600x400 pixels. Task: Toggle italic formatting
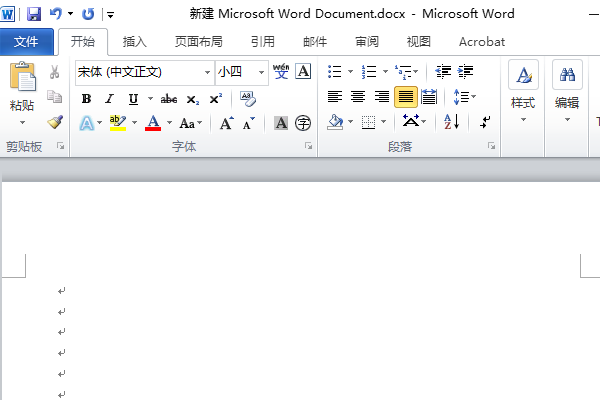tap(109, 99)
